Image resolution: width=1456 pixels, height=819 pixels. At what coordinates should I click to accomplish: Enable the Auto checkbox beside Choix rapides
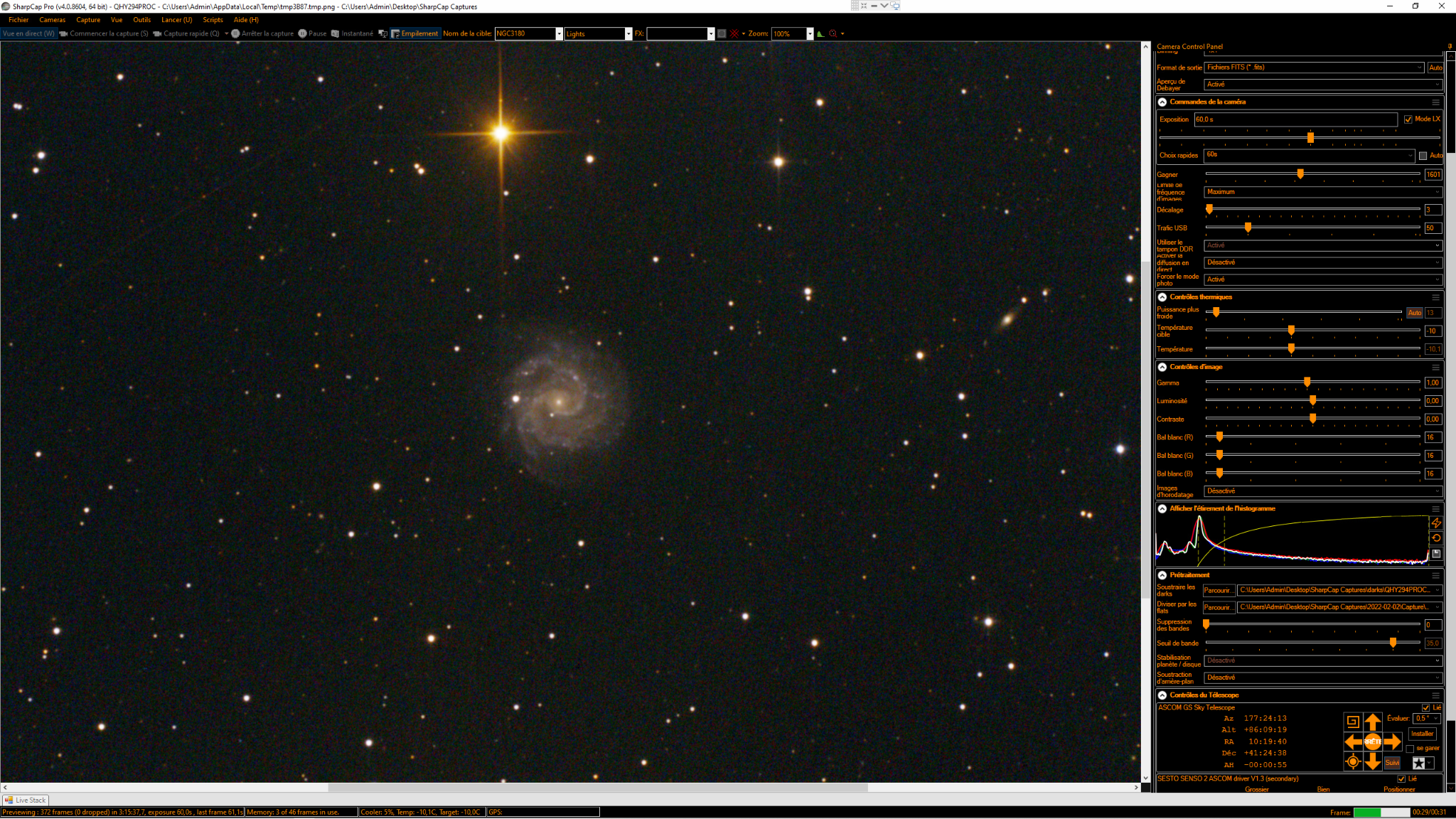[1423, 156]
